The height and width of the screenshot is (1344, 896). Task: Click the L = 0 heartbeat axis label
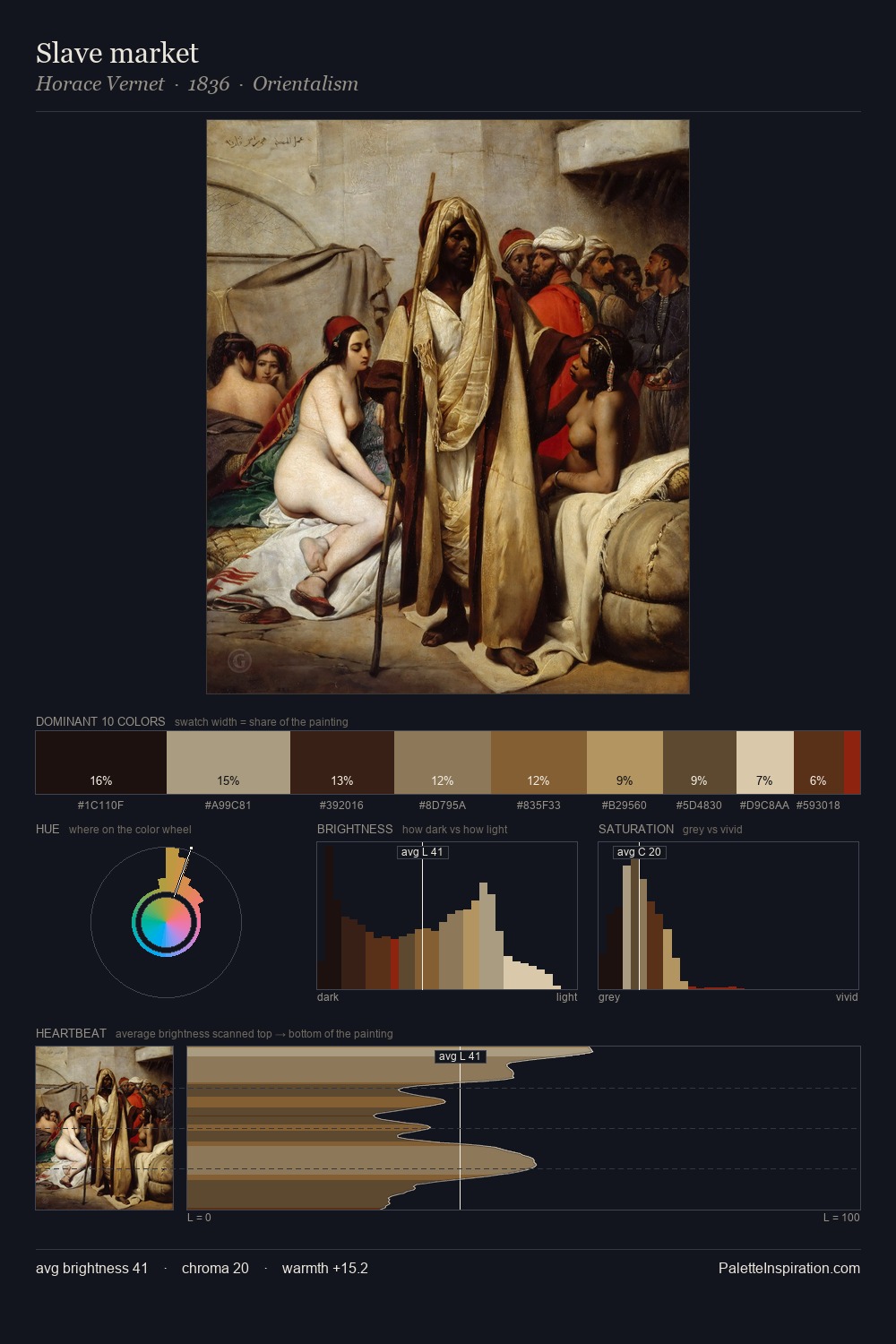point(199,1217)
